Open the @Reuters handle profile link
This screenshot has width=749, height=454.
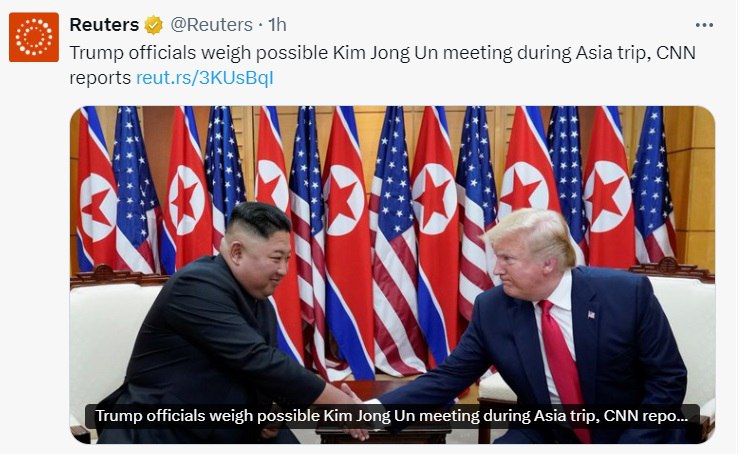click(212, 25)
